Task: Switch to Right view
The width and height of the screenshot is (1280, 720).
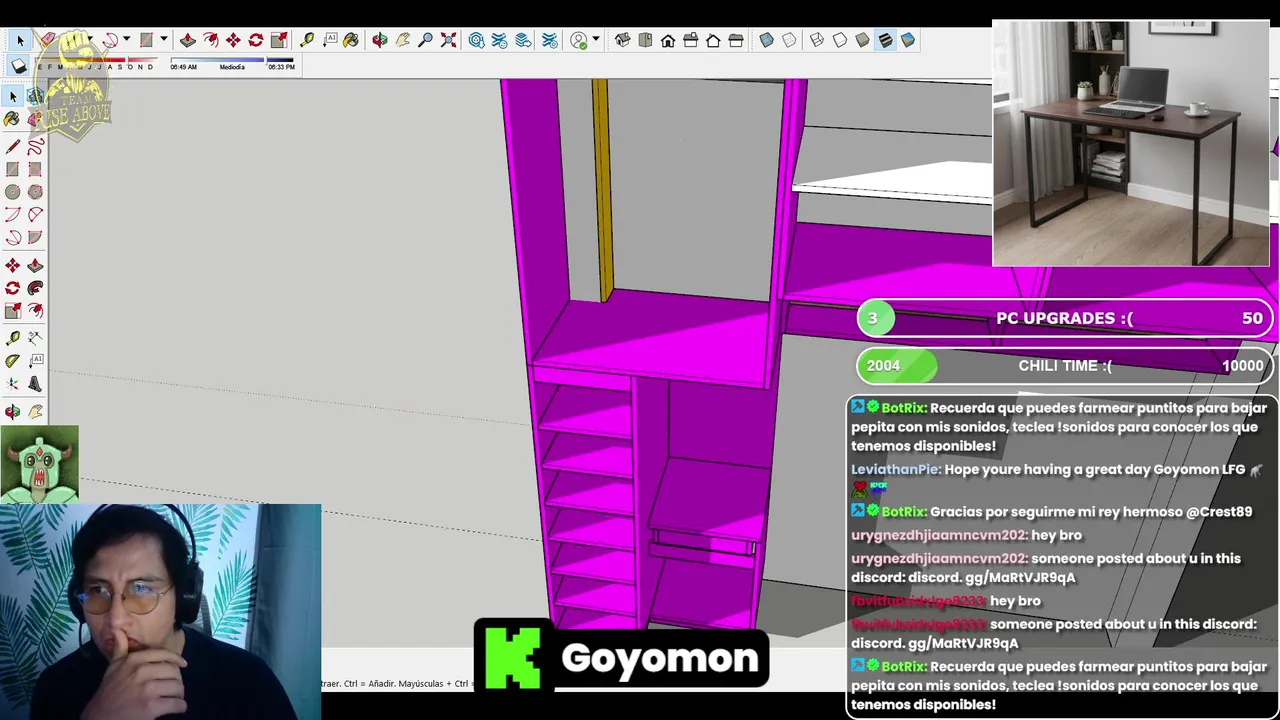Action: point(691,40)
